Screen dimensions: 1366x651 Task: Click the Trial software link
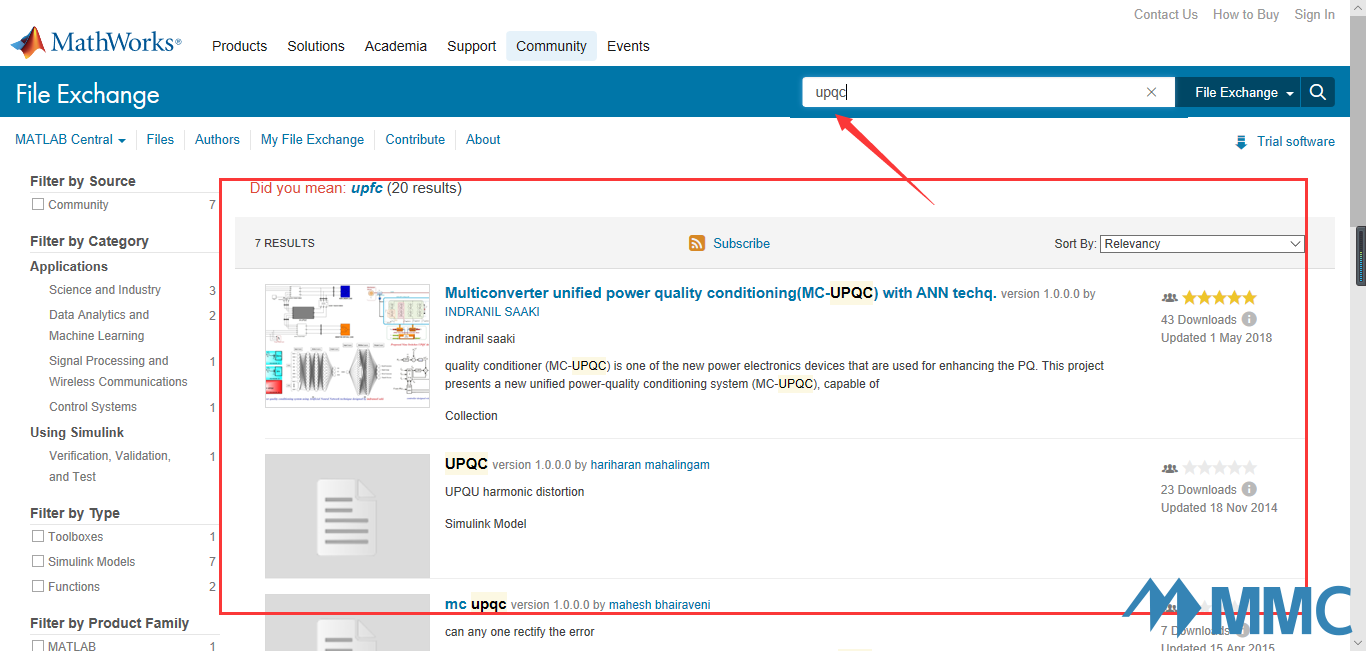(1296, 142)
